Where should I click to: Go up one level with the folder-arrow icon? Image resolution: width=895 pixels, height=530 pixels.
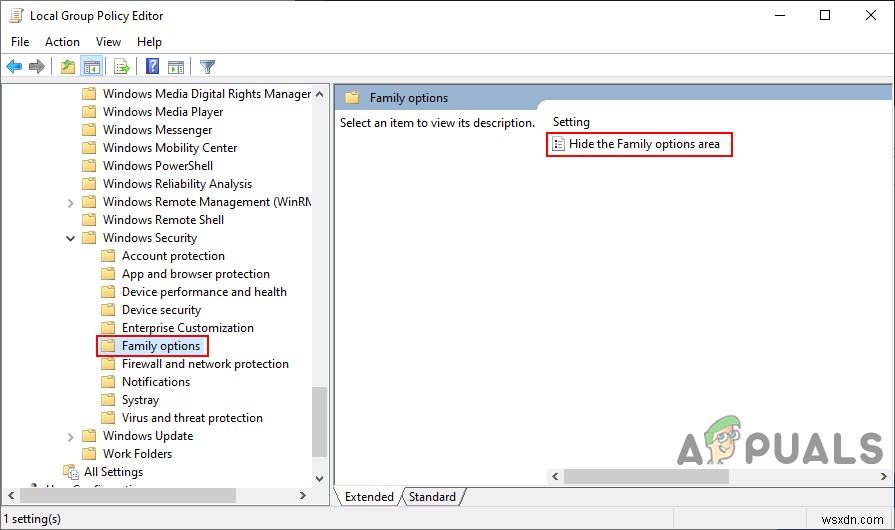(x=68, y=67)
